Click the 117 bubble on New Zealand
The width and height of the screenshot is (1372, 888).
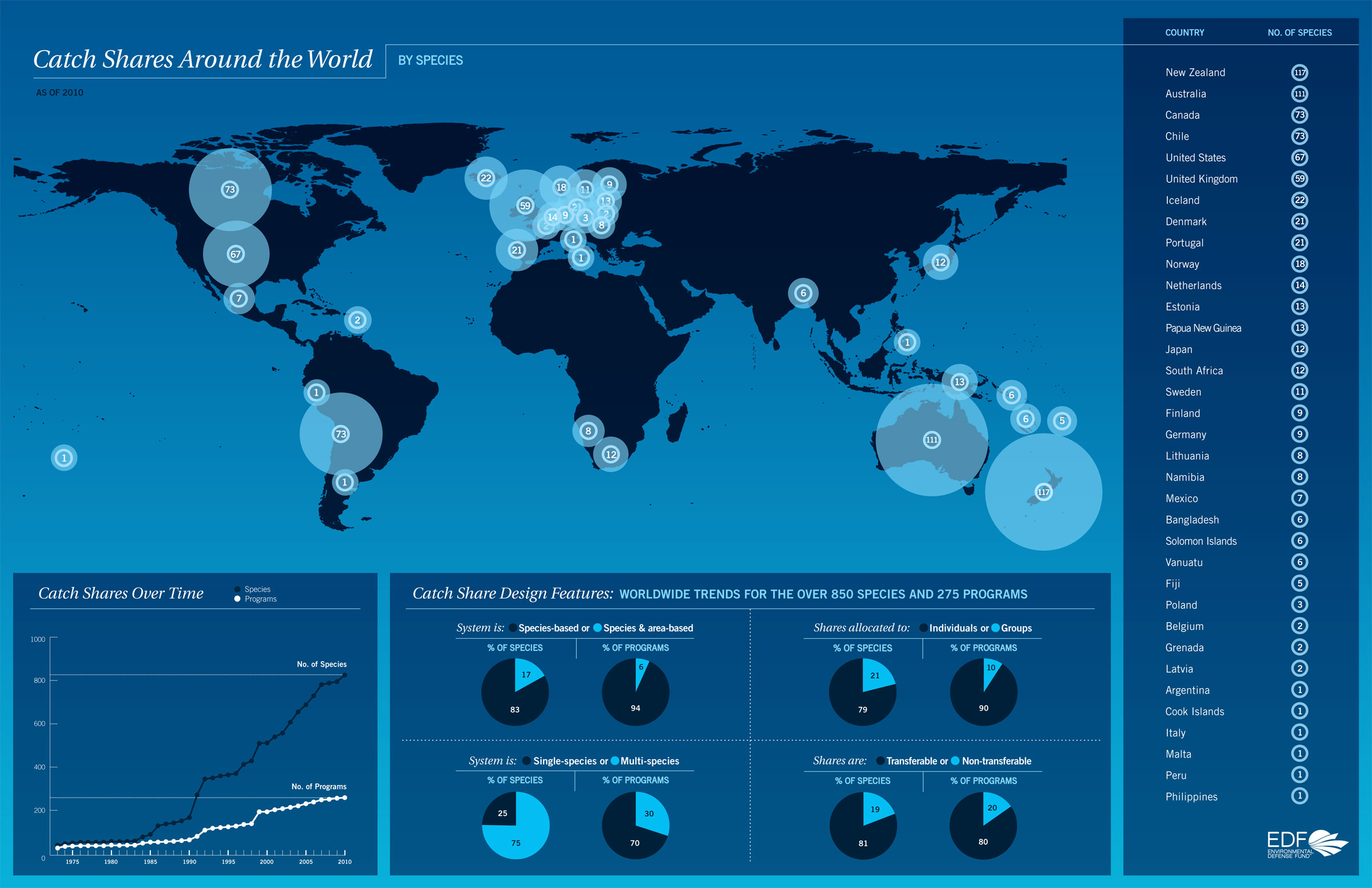point(1043,492)
